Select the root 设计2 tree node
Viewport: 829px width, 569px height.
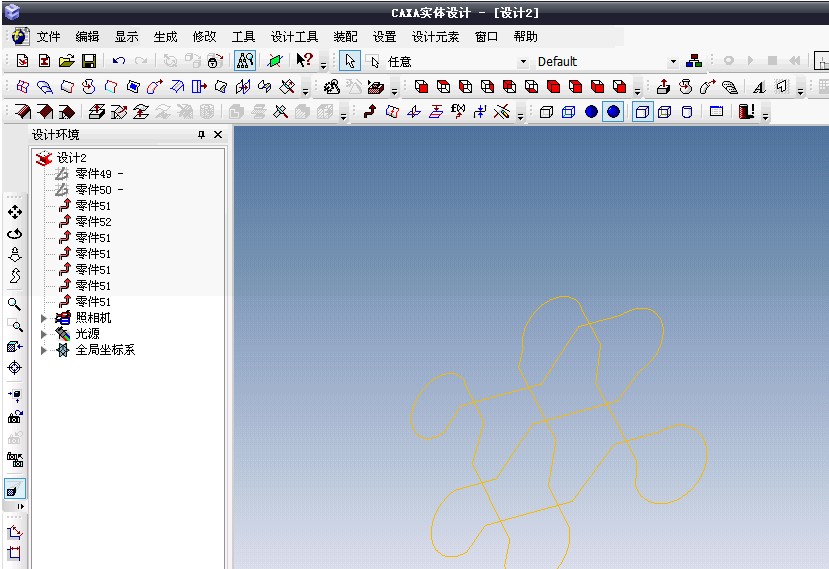71,158
